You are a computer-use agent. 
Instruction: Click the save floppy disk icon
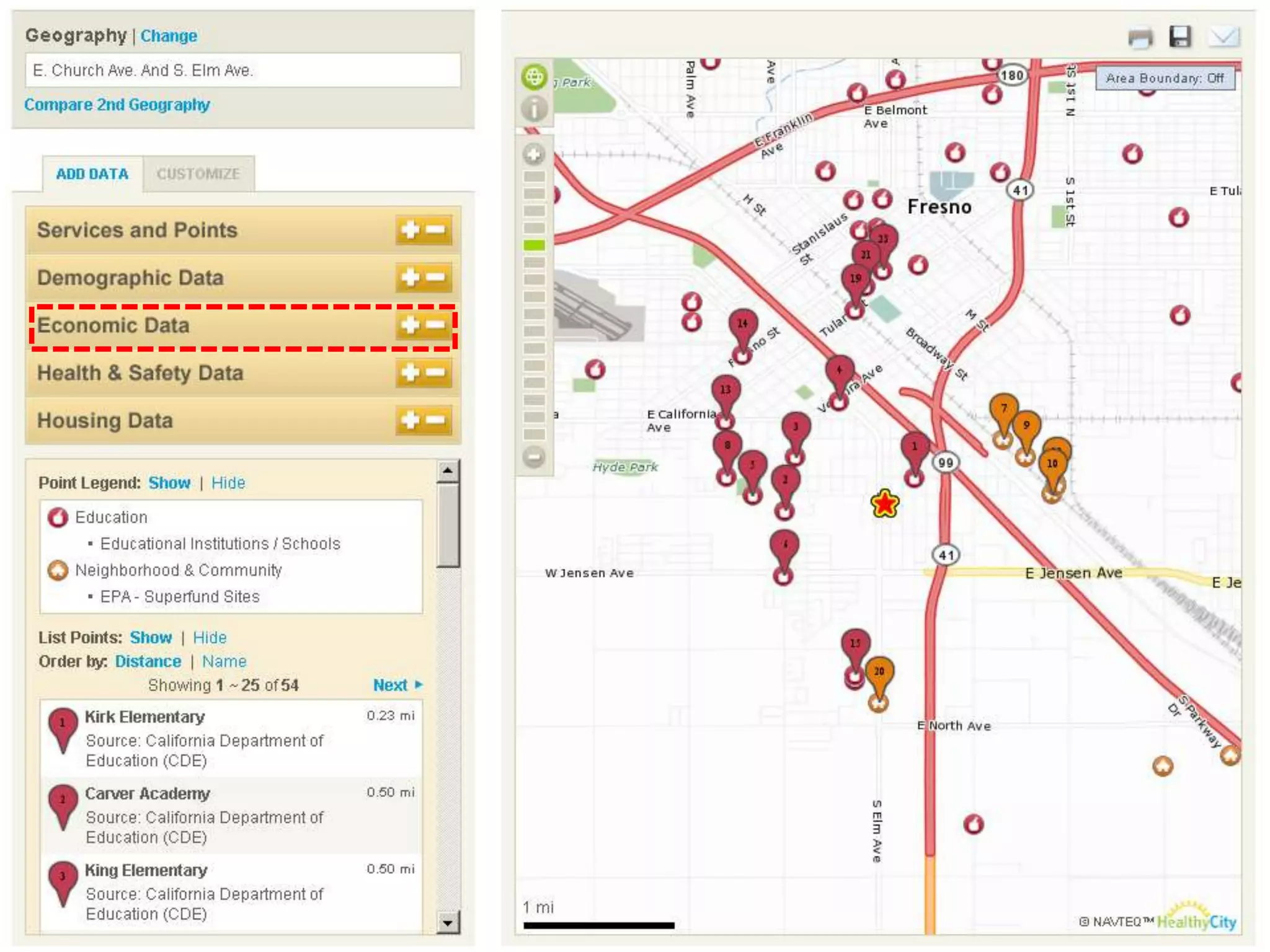click(x=1180, y=37)
